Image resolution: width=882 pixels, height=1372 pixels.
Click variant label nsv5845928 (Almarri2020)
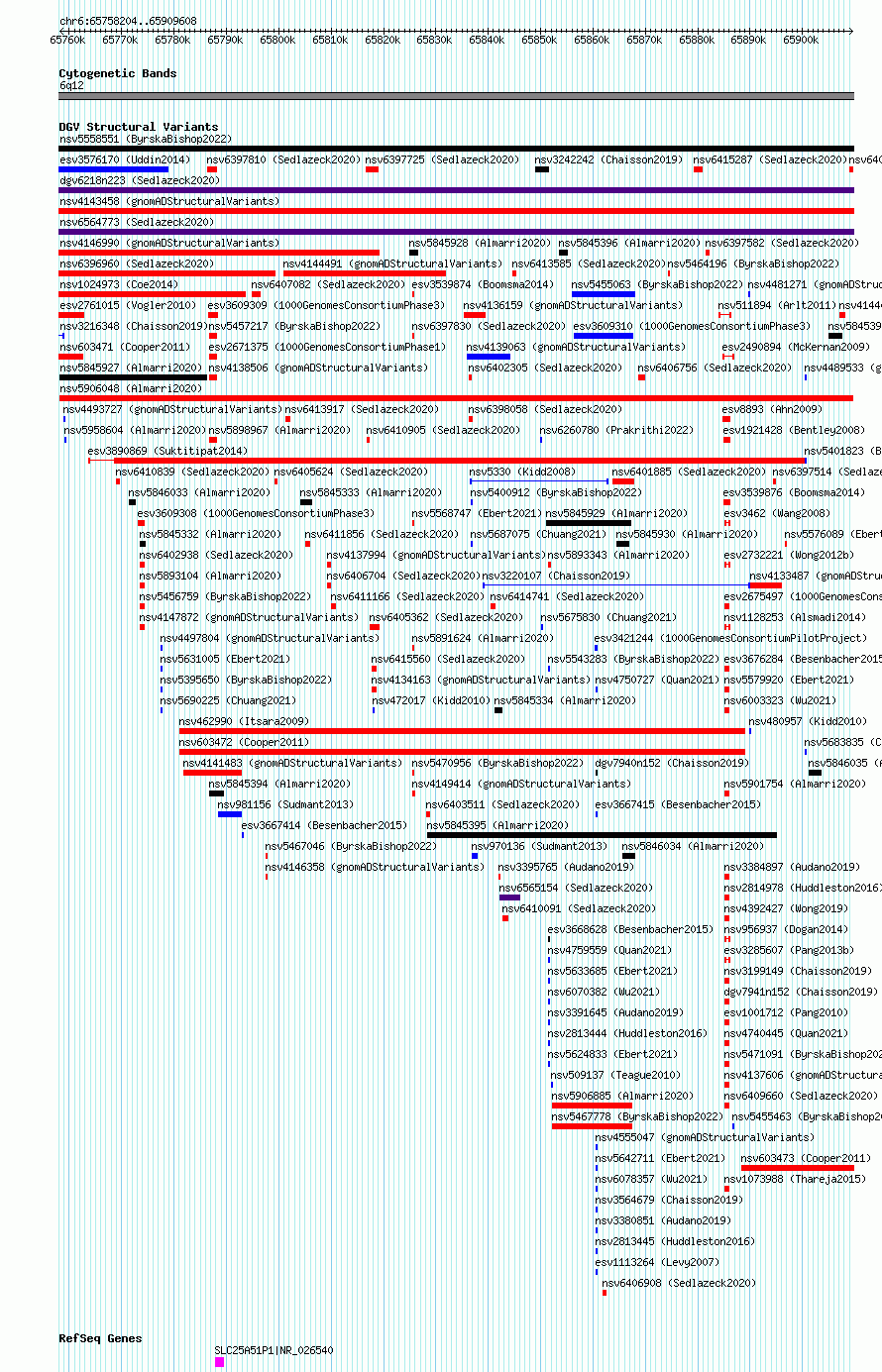pos(480,243)
